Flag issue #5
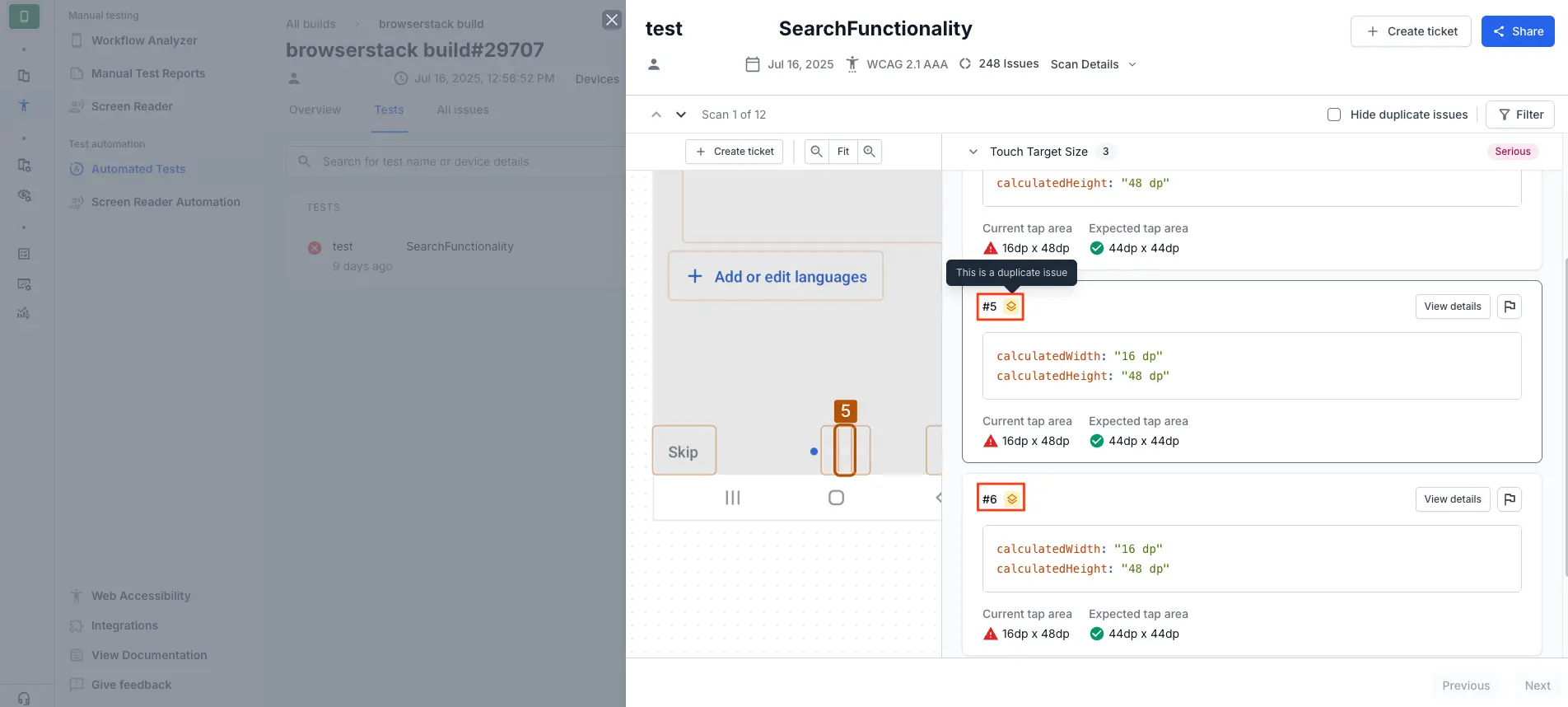Viewport: 1568px width, 707px height. click(x=1510, y=307)
